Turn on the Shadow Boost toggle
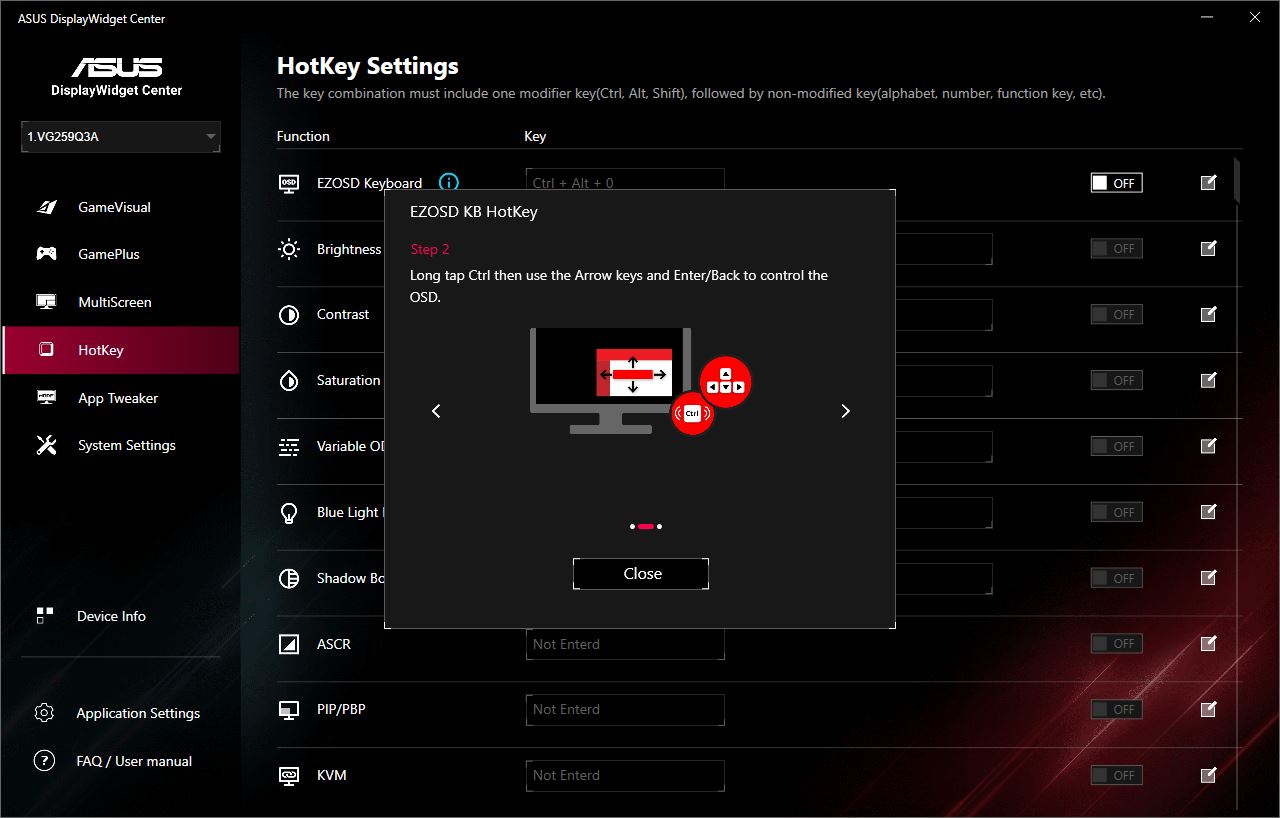Image resolution: width=1280 pixels, height=818 pixels. [x=1116, y=578]
